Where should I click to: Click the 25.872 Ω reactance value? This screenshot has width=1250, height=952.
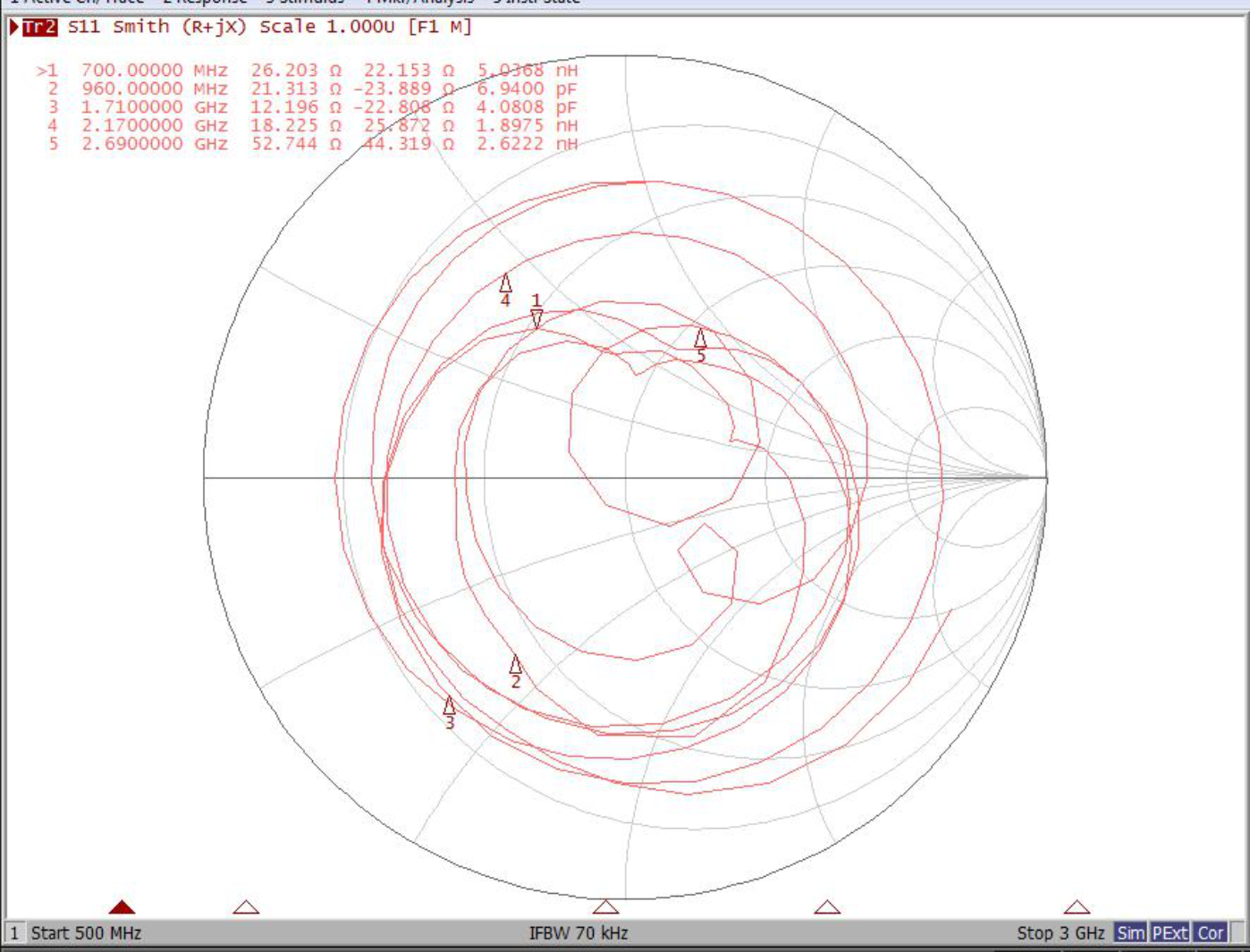coord(409,125)
